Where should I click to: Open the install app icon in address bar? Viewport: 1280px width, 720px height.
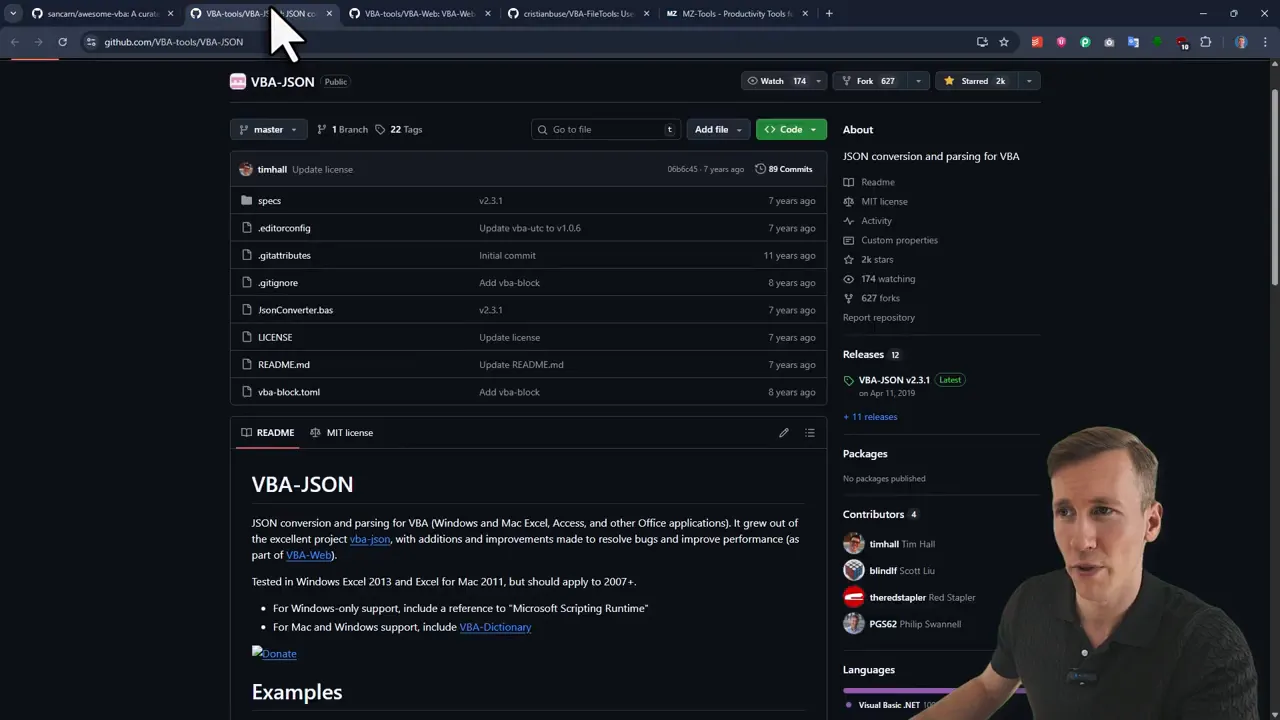(982, 42)
